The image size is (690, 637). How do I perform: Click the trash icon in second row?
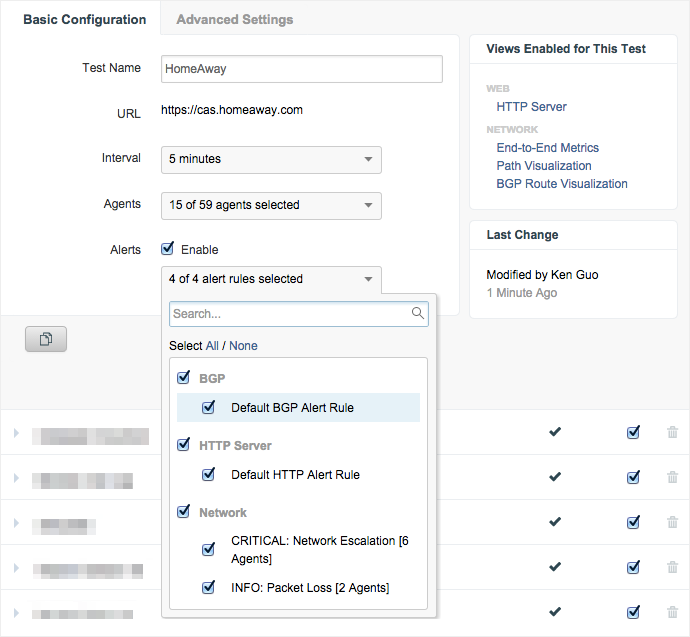click(672, 478)
